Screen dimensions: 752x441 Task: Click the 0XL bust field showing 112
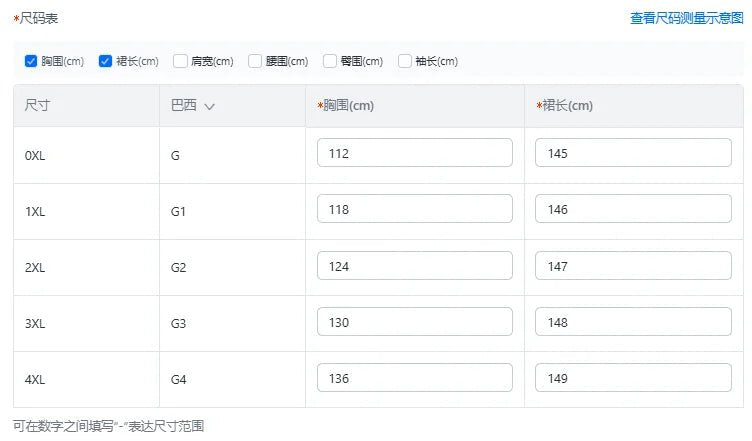click(x=415, y=153)
